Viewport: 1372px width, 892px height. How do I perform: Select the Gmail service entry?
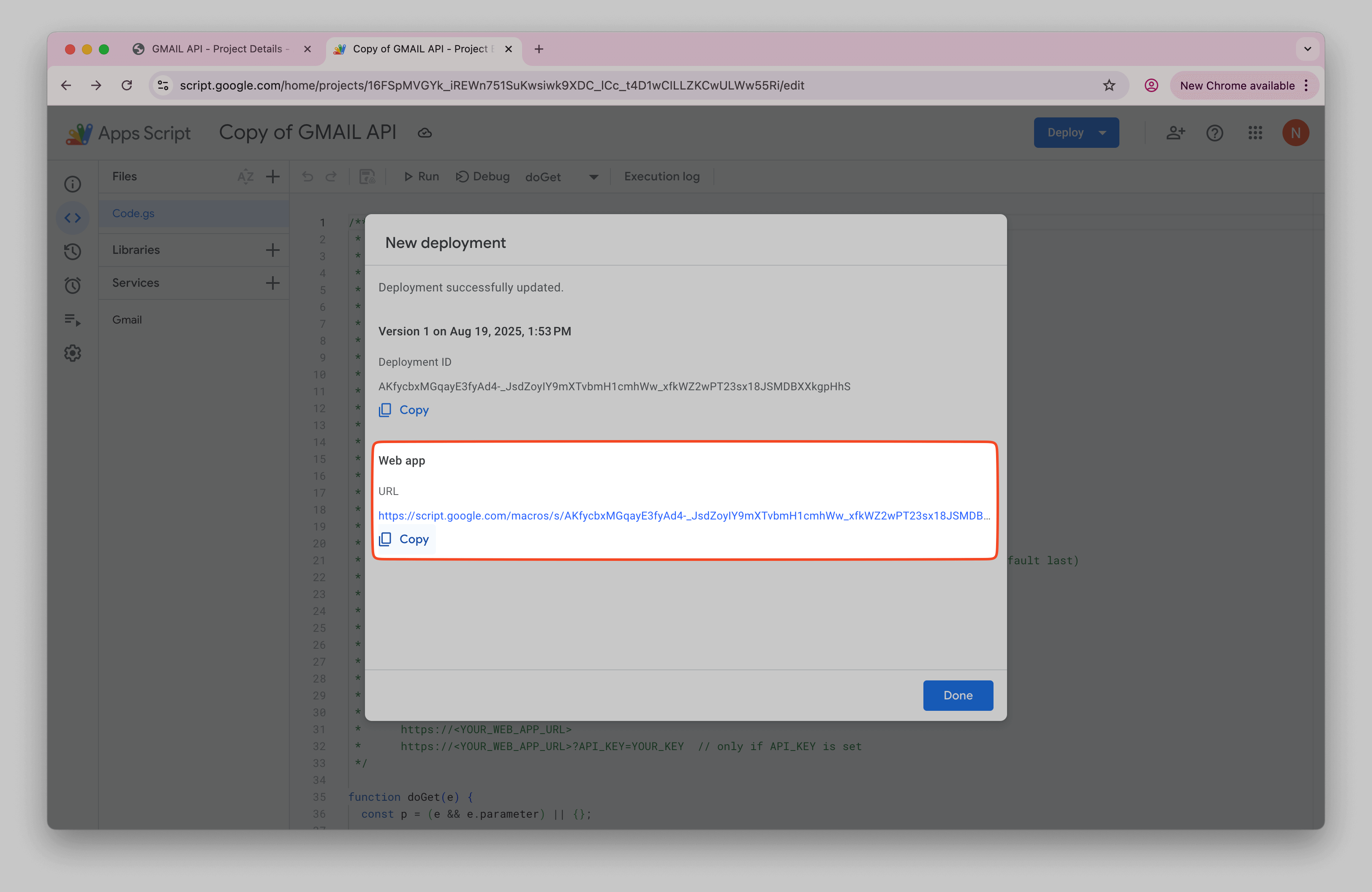click(x=127, y=320)
